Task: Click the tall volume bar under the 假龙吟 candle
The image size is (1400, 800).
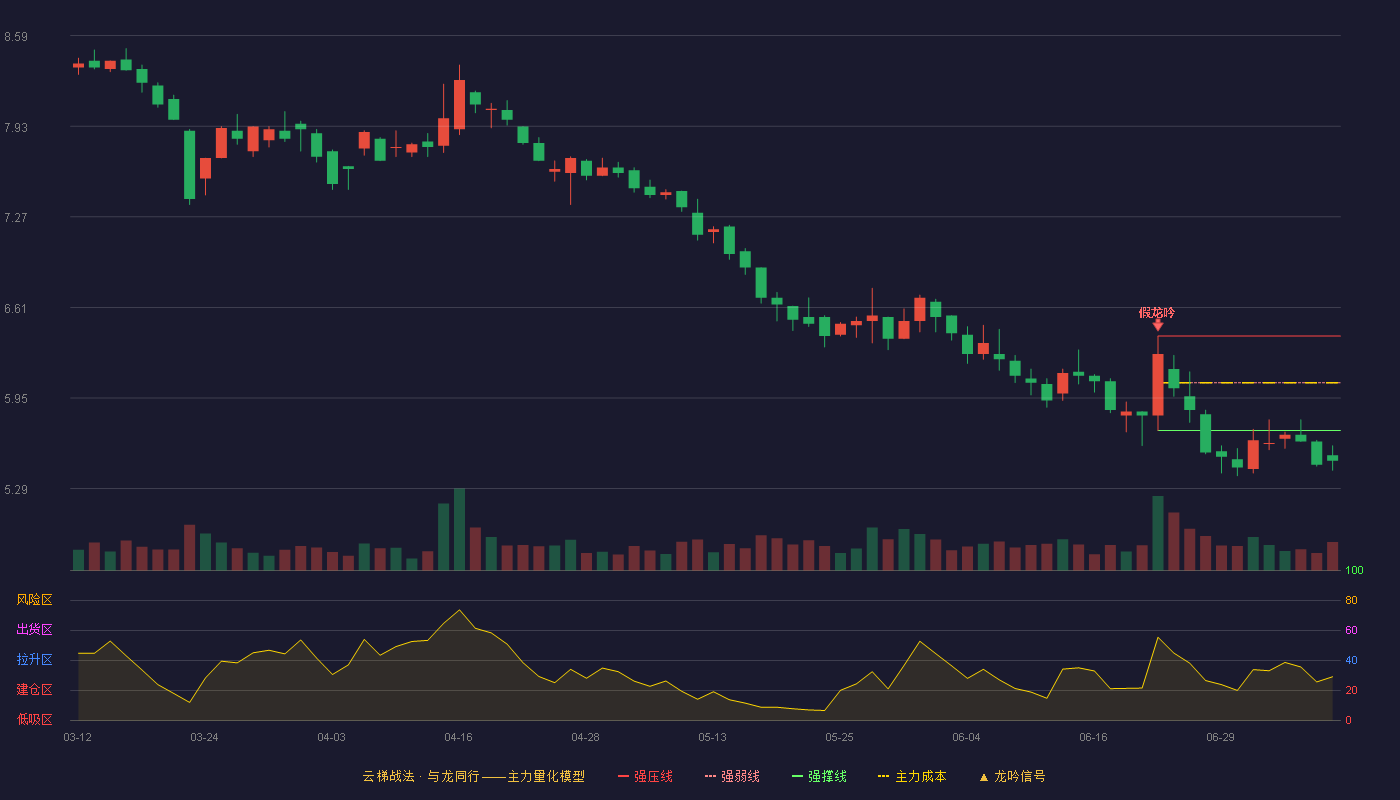Action: point(1158,533)
